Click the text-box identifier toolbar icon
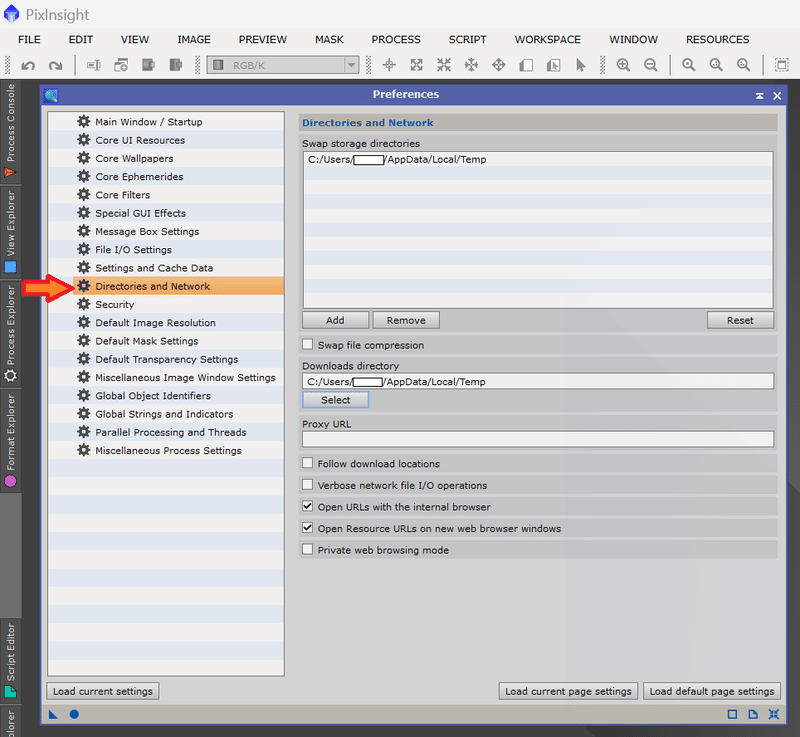This screenshot has width=800, height=737. [x=93, y=65]
